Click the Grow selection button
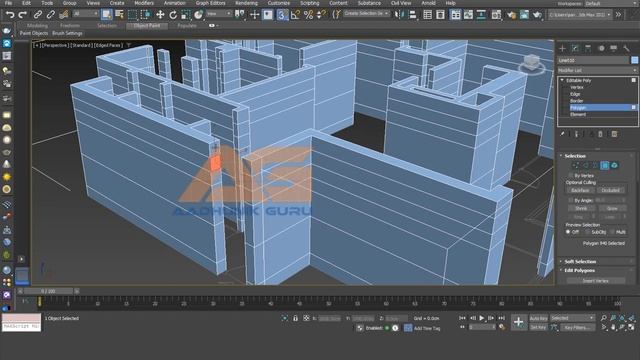This screenshot has height=360, width=640. click(612, 208)
